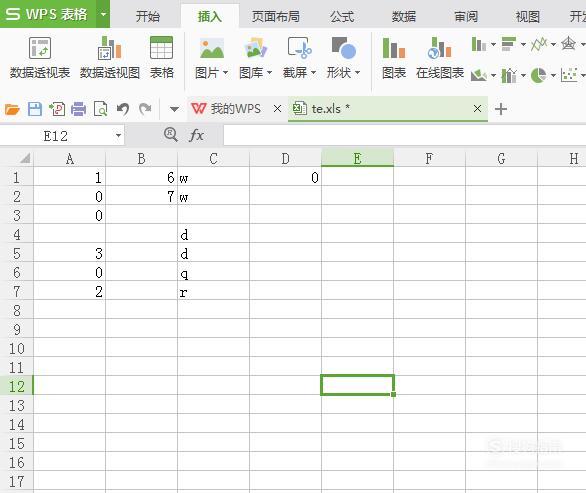Select row 12 header
Screen dimensions: 586x493
(x=17, y=386)
